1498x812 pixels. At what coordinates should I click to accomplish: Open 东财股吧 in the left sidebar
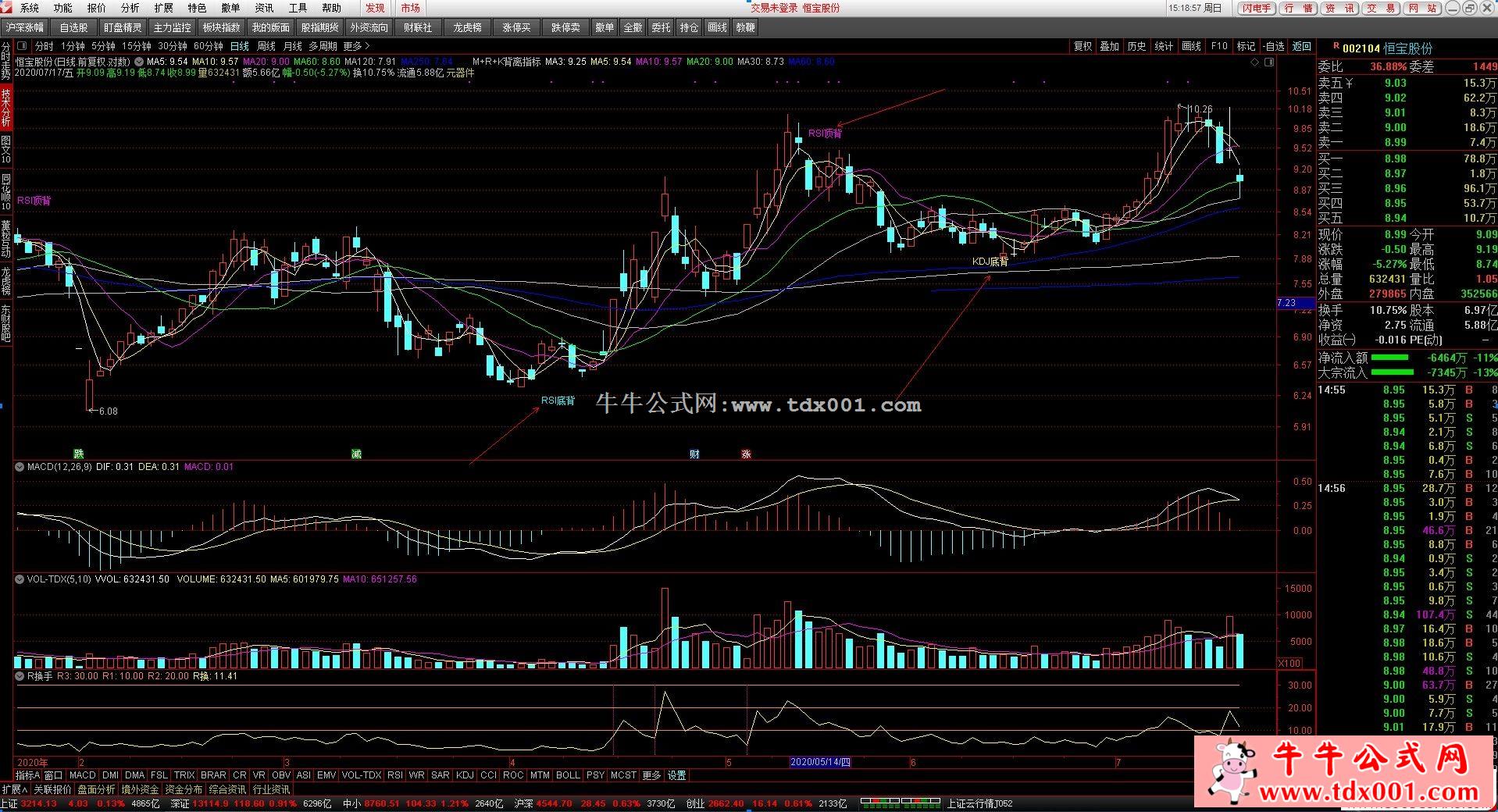coord(5,322)
